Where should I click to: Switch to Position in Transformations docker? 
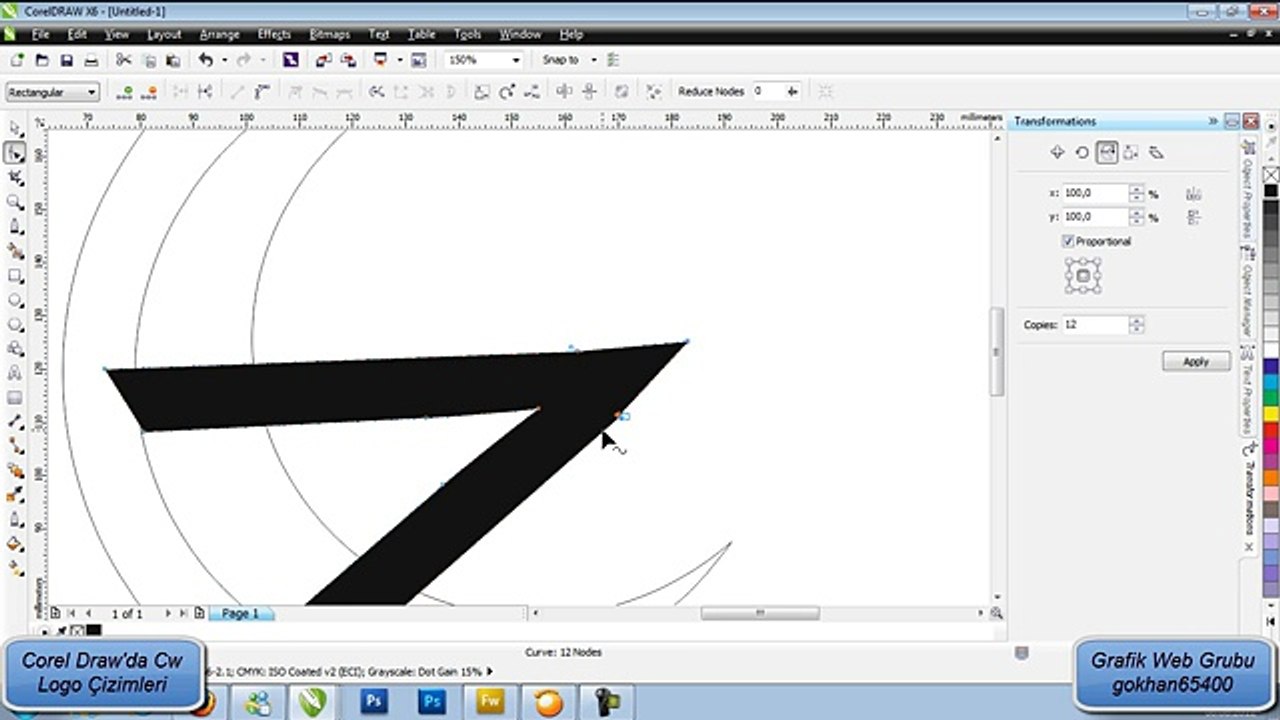click(1057, 153)
